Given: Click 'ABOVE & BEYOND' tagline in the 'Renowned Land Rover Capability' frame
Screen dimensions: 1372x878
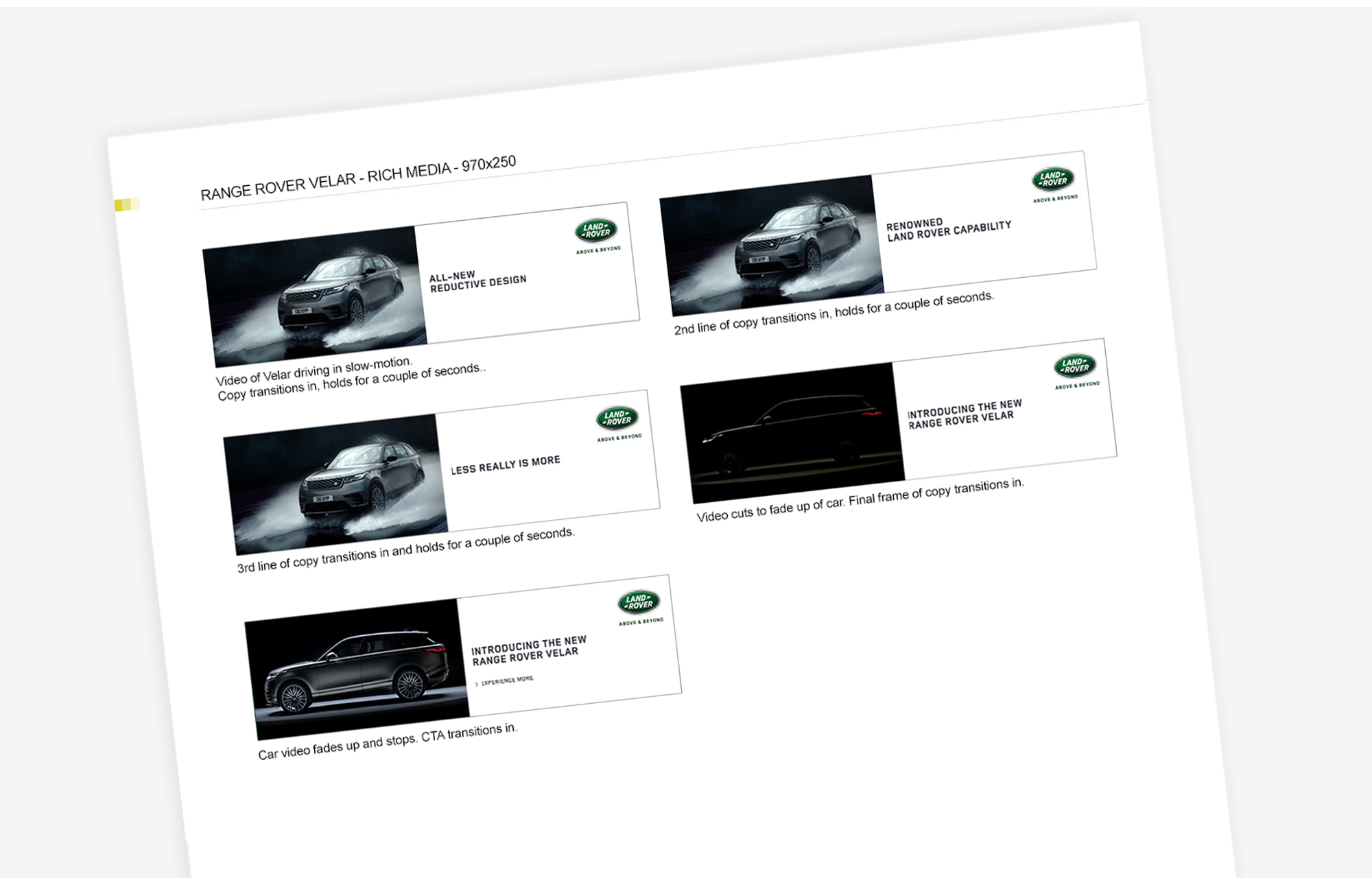Looking at the screenshot, I should 1055,200.
